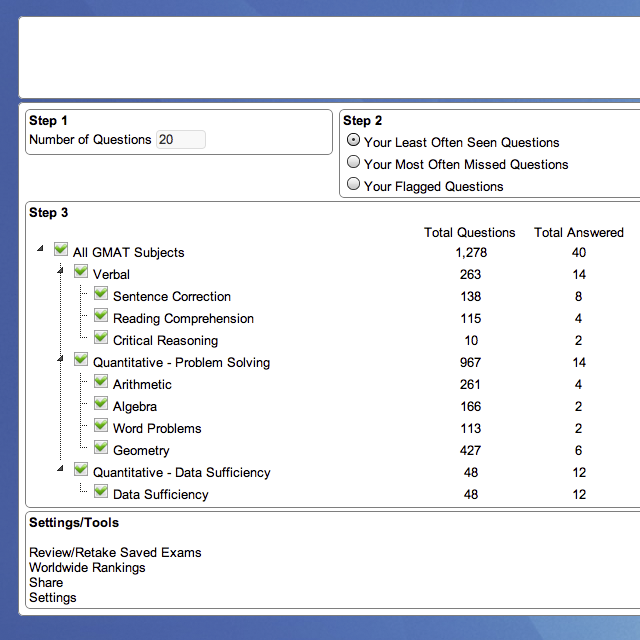Click the Total Answered column header
The width and height of the screenshot is (640, 640).
pyautogui.click(x=579, y=233)
